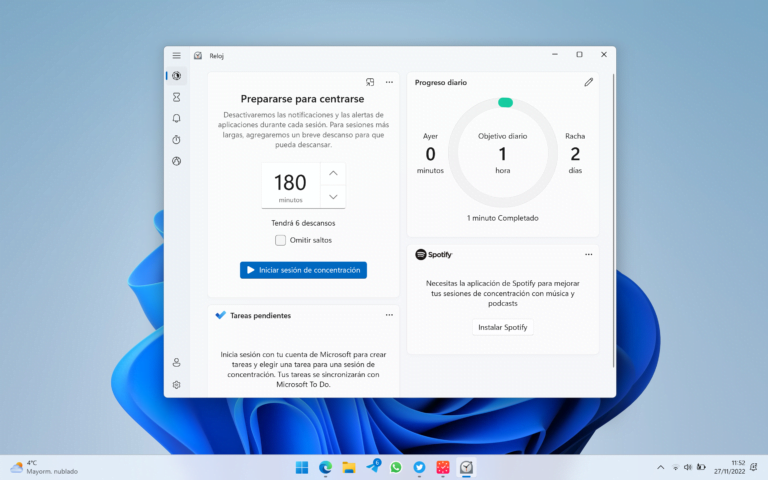Screen dimensions: 768x480
Task: Open File Explorer from taskbar
Action: coord(349,467)
